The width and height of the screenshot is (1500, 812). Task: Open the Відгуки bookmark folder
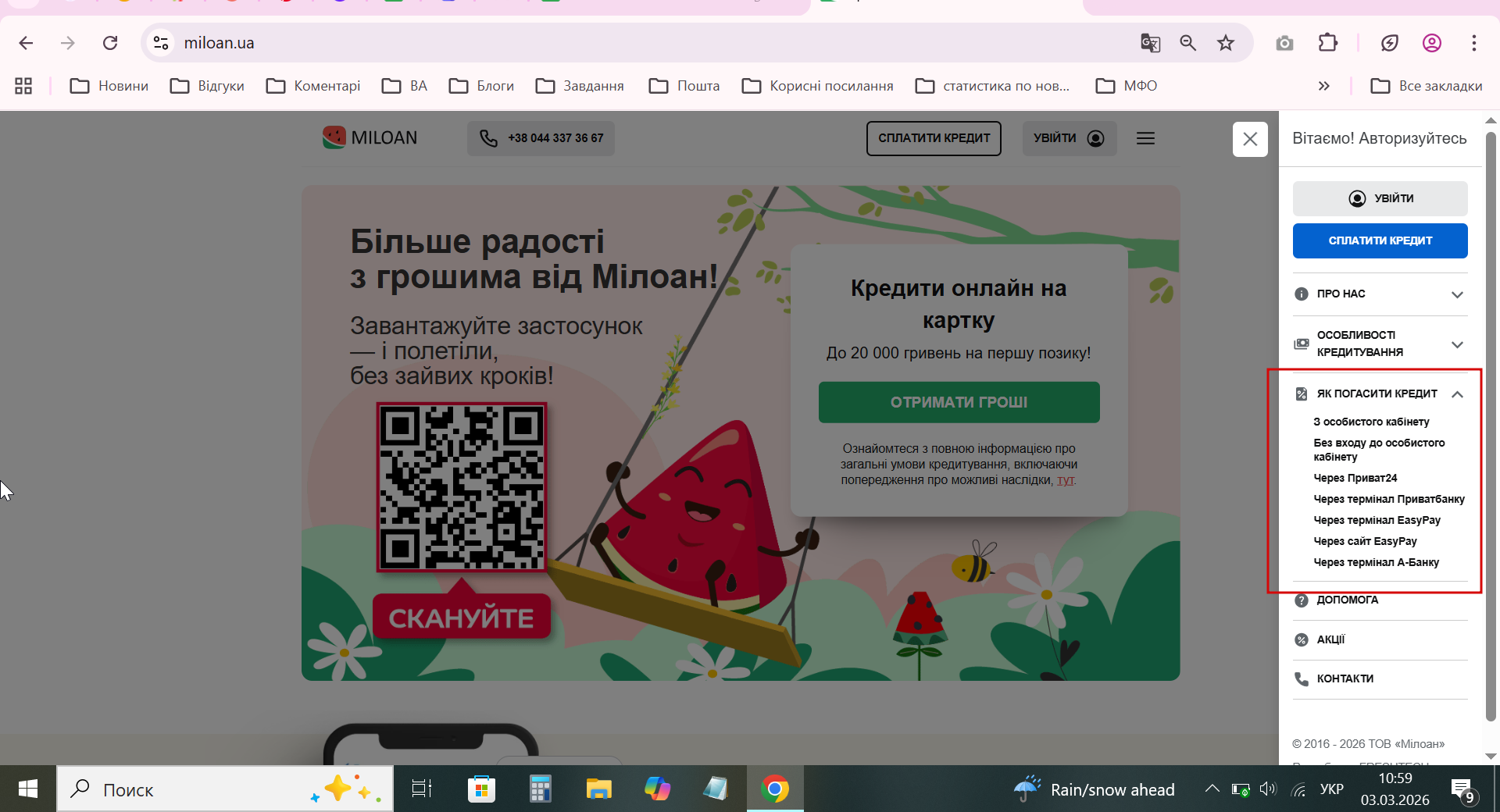click(207, 86)
